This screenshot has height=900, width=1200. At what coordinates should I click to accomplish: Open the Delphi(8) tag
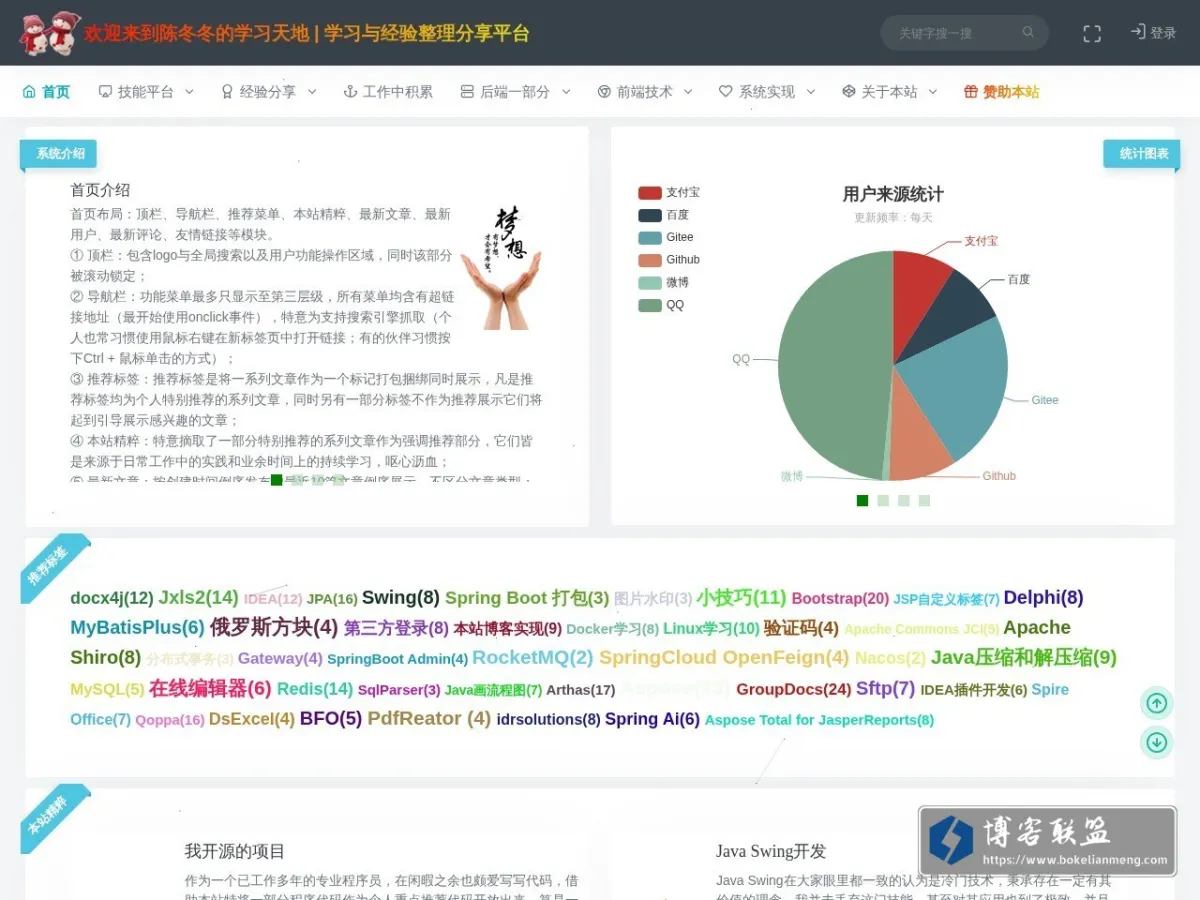point(1043,597)
